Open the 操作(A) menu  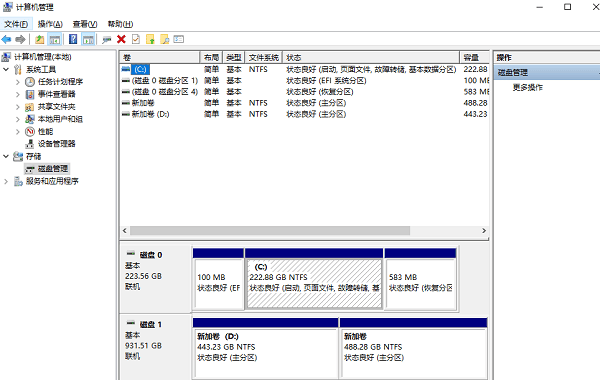[x=50, y=24]
